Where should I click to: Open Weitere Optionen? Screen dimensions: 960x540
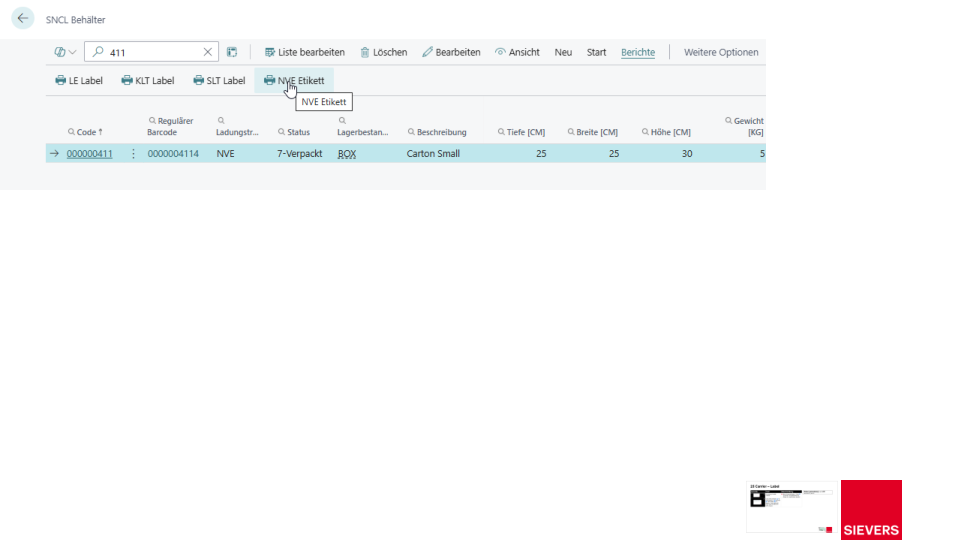click(x=721, y=52)
